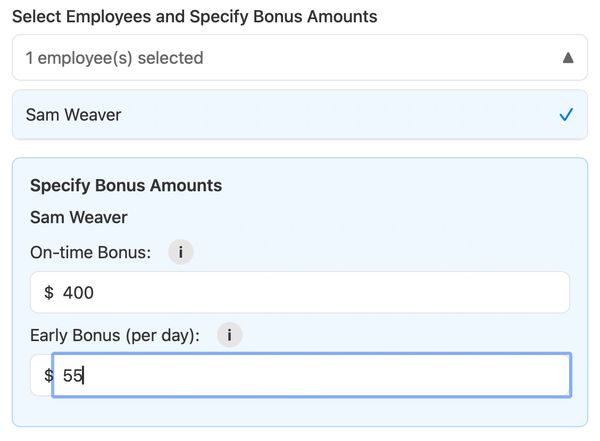Click the On-time Bonus info icon
This screenshot has height=441, width=600.
180,252
